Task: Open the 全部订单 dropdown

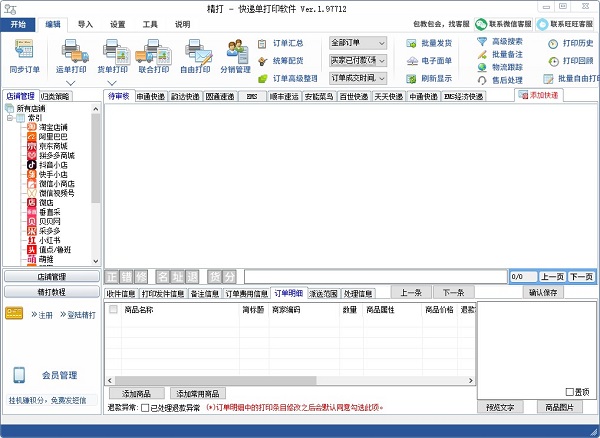Action: pyautogui.click(x=358, y=43)
